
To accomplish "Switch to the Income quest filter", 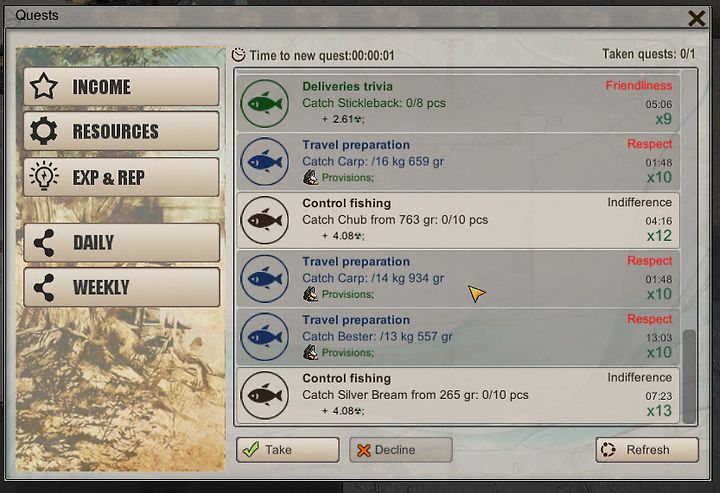I will pyautogui.click(x=122, y=86).
